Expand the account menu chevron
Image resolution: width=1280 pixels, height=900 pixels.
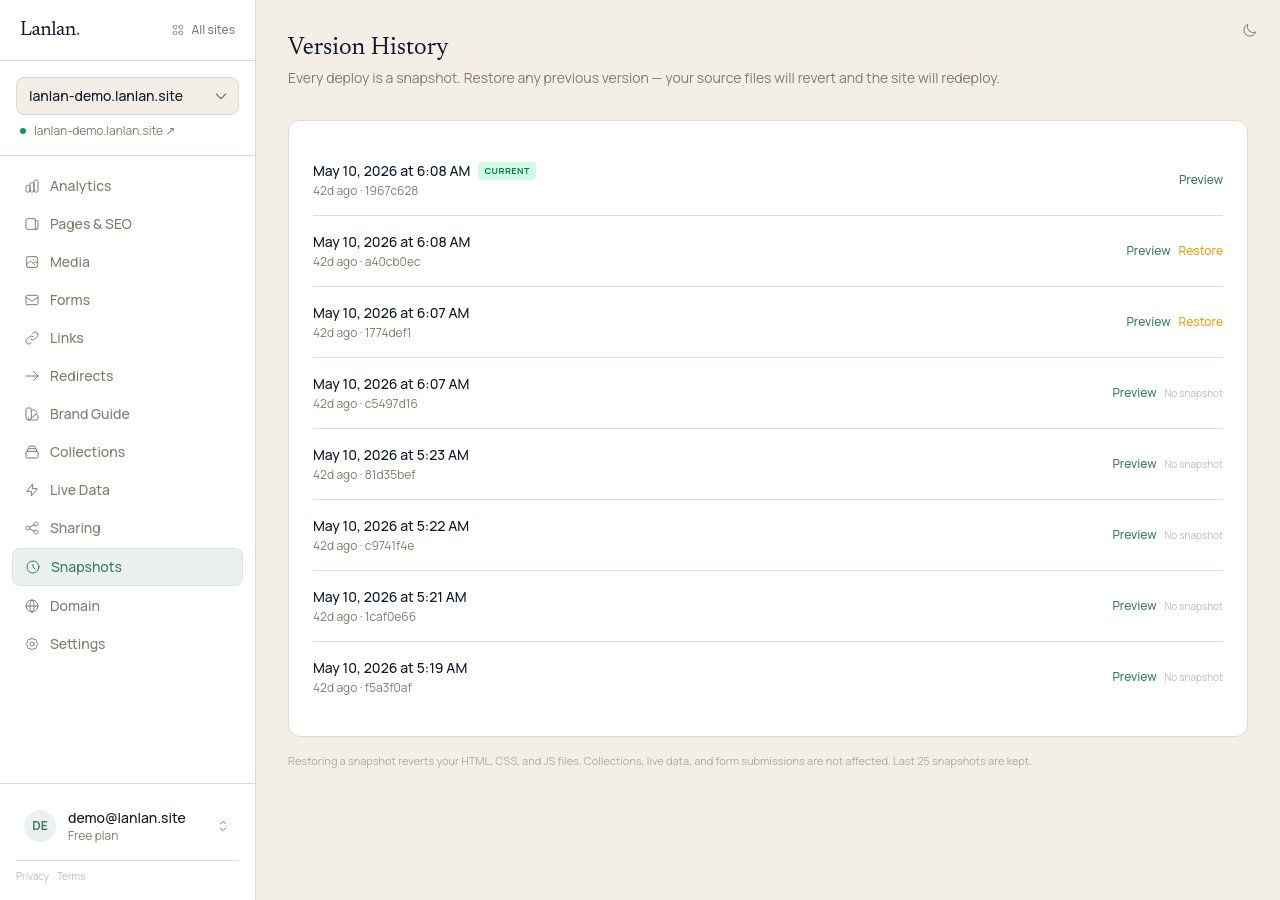223,826
